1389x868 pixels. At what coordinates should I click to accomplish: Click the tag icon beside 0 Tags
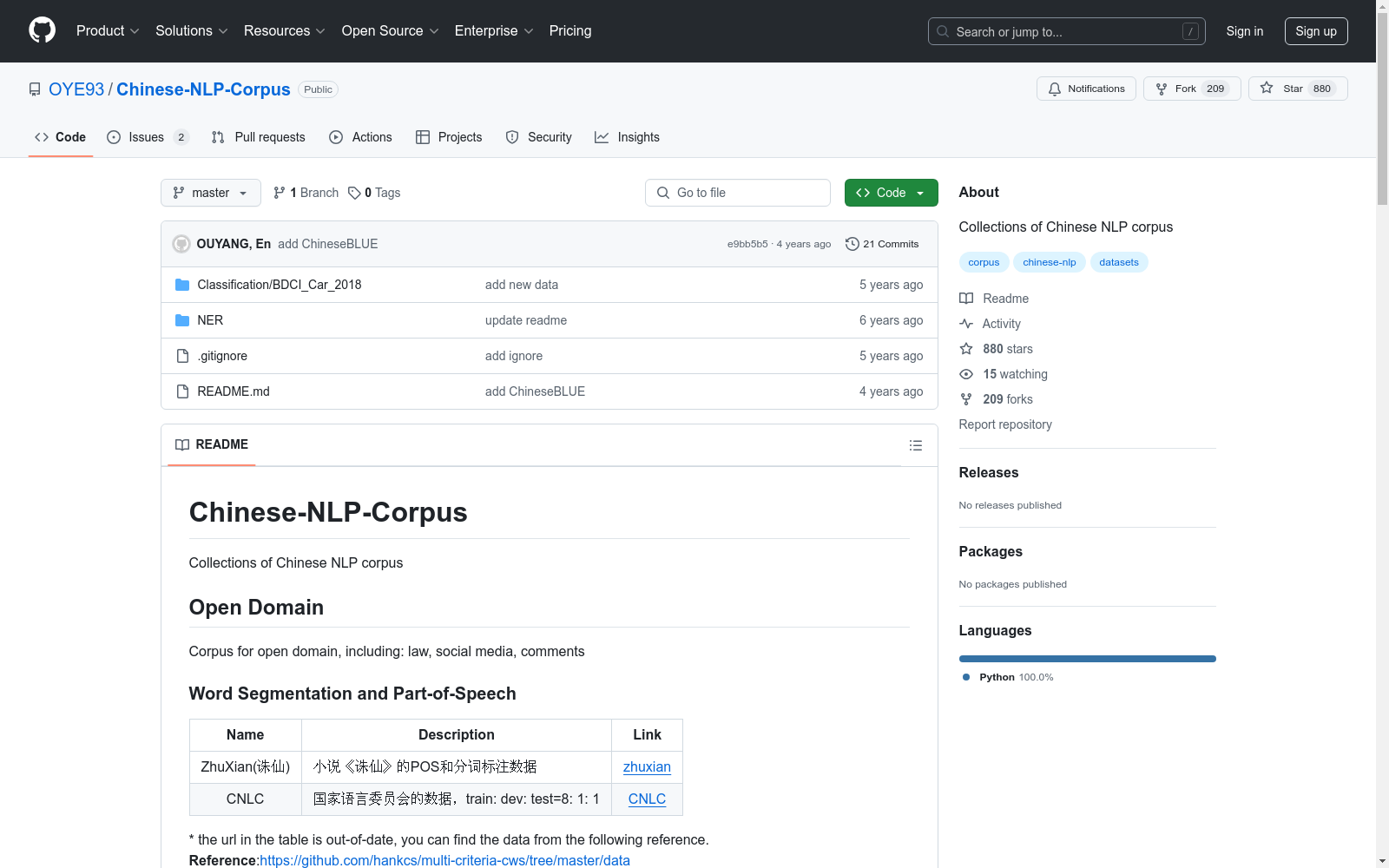pyautogui.click(x=354, y=193)
